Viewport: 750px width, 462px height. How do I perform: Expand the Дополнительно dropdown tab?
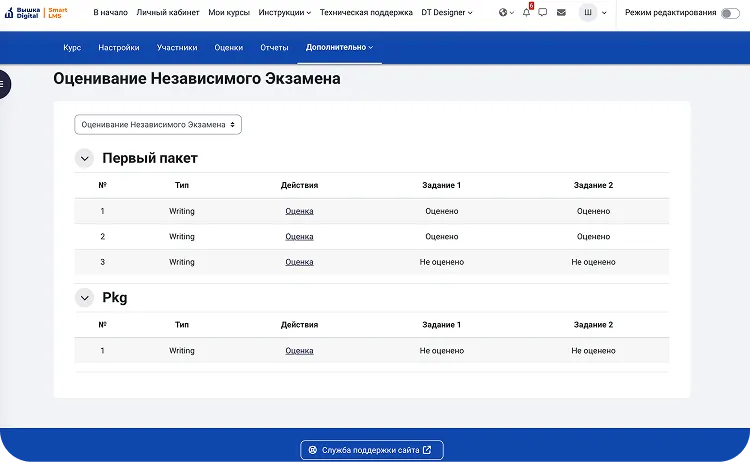tap(339, 47)
